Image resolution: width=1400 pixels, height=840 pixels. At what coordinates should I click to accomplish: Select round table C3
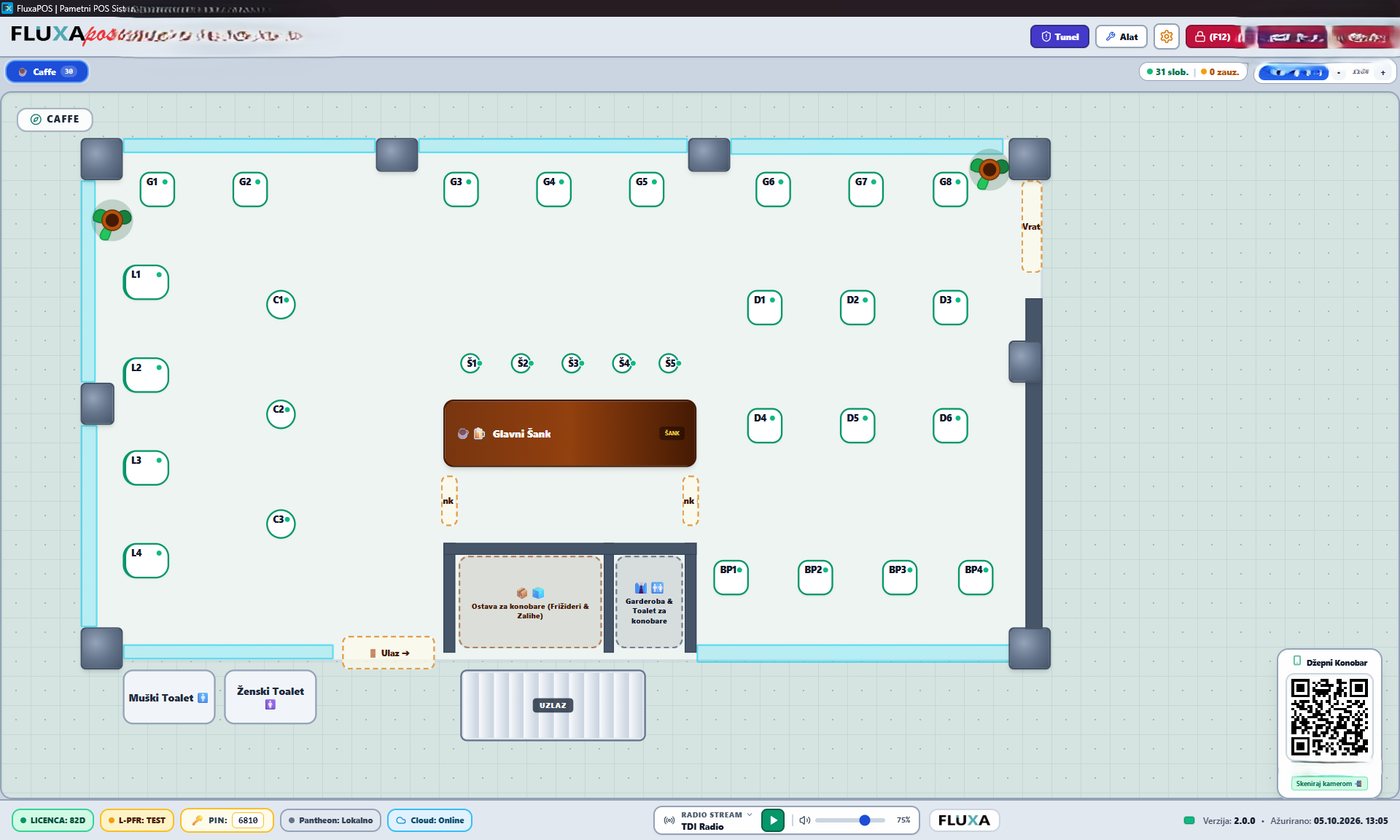(x=281, y=524)
